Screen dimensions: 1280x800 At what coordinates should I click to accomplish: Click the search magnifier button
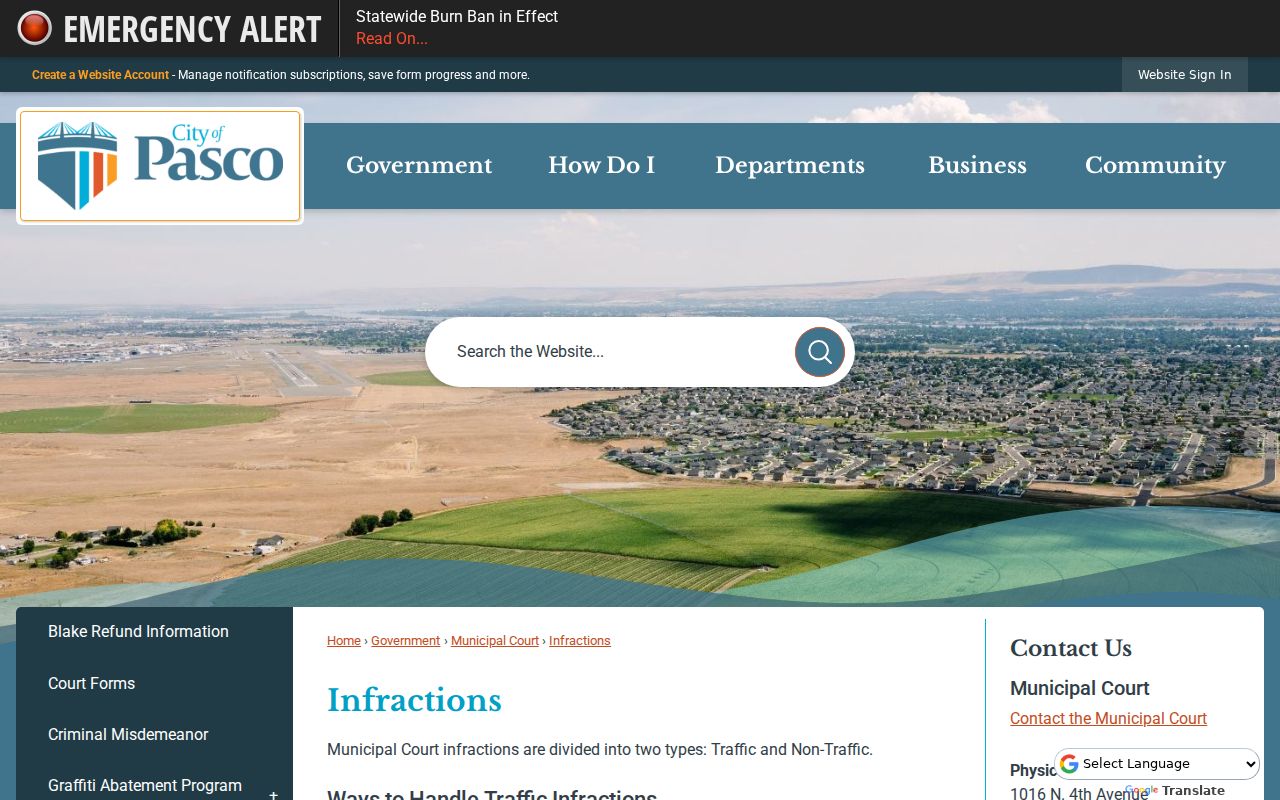click(820, 352)
